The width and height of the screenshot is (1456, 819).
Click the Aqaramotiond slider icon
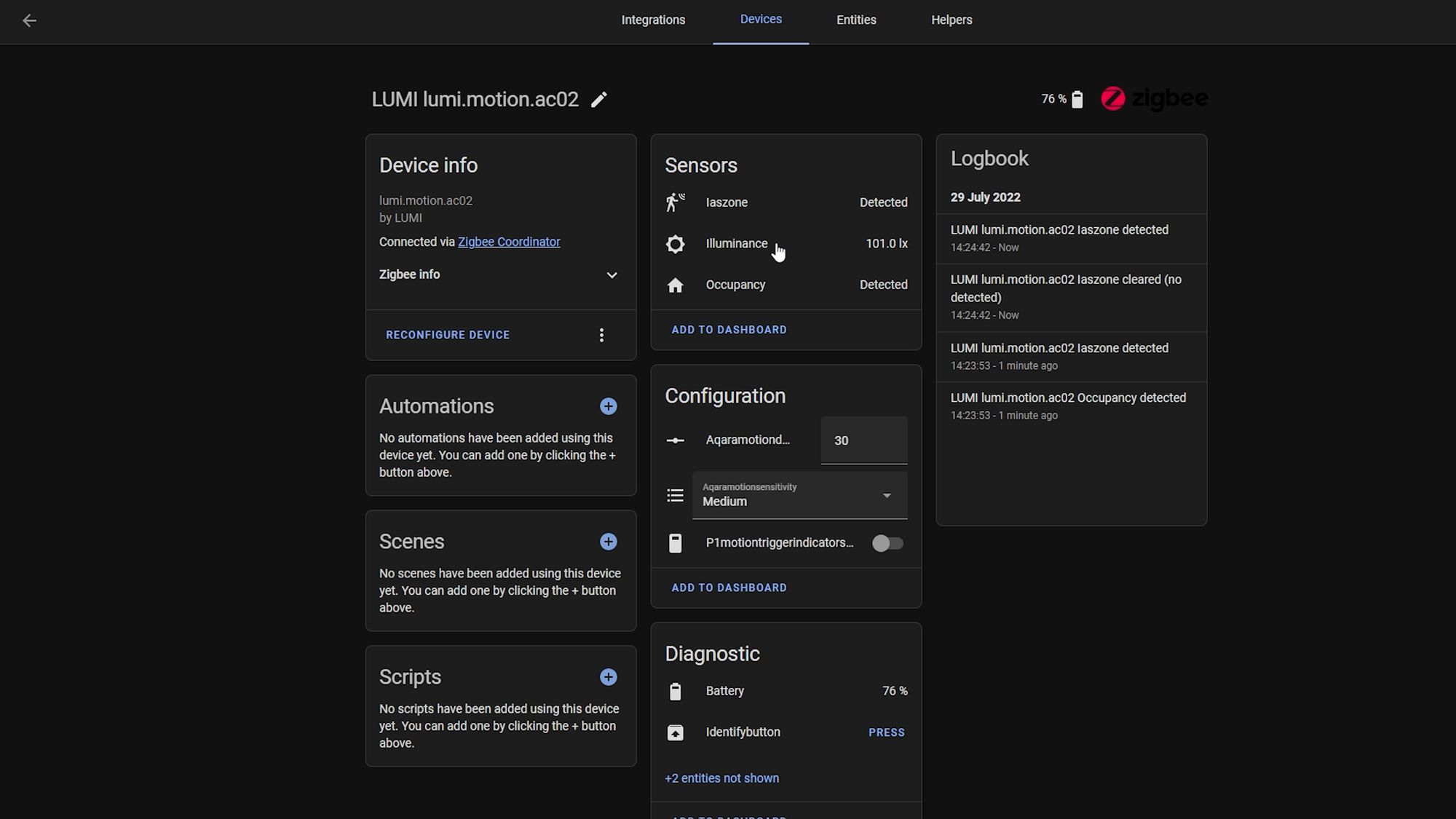(676, 440)
